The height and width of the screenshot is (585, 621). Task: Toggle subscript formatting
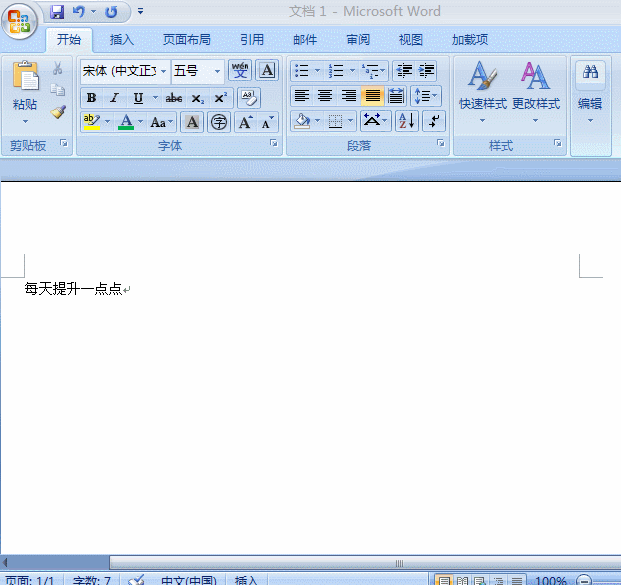point(197,98)
